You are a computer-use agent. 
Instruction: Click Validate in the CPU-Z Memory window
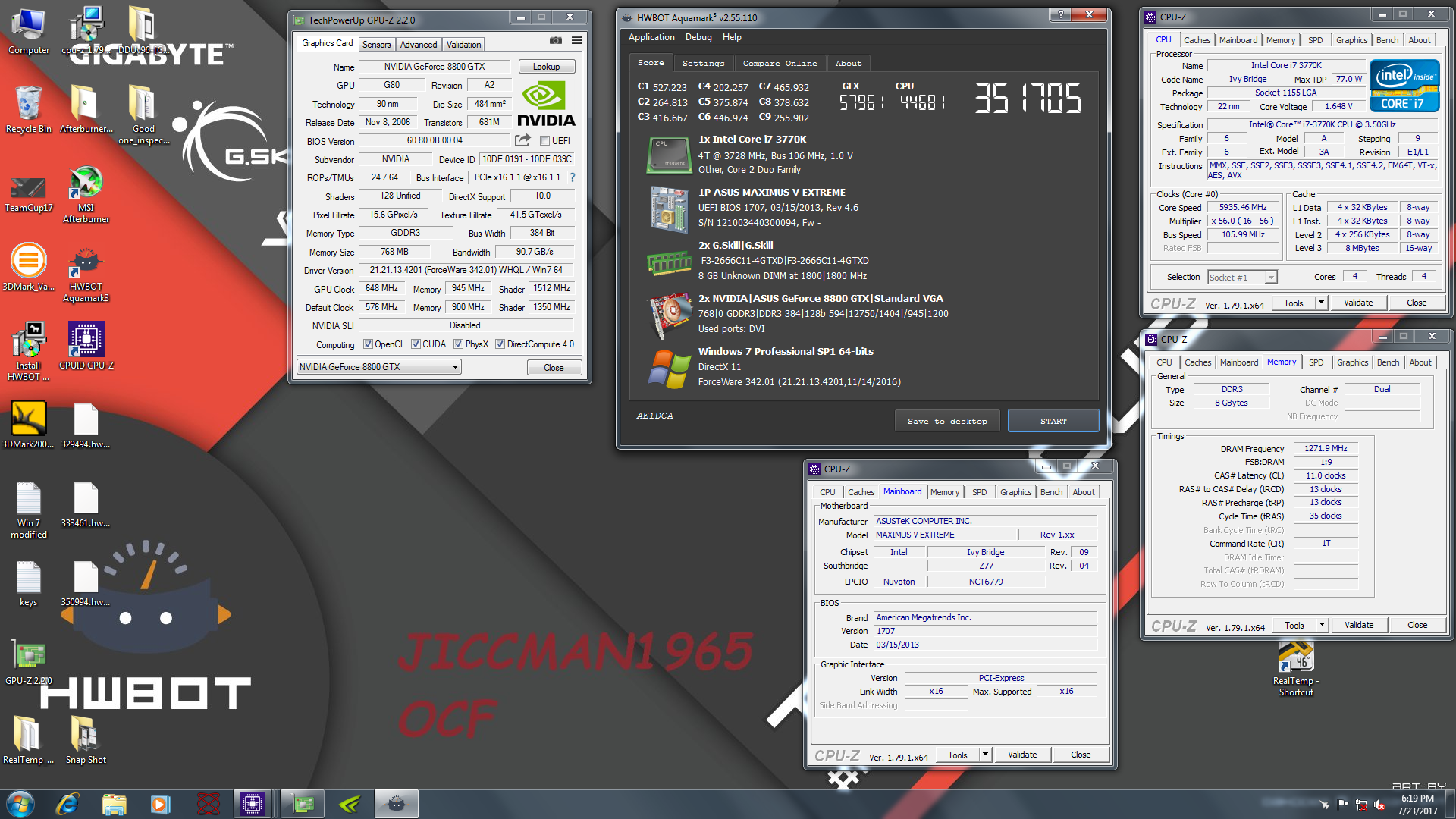pyautogui.click(x=1358, y=625)
